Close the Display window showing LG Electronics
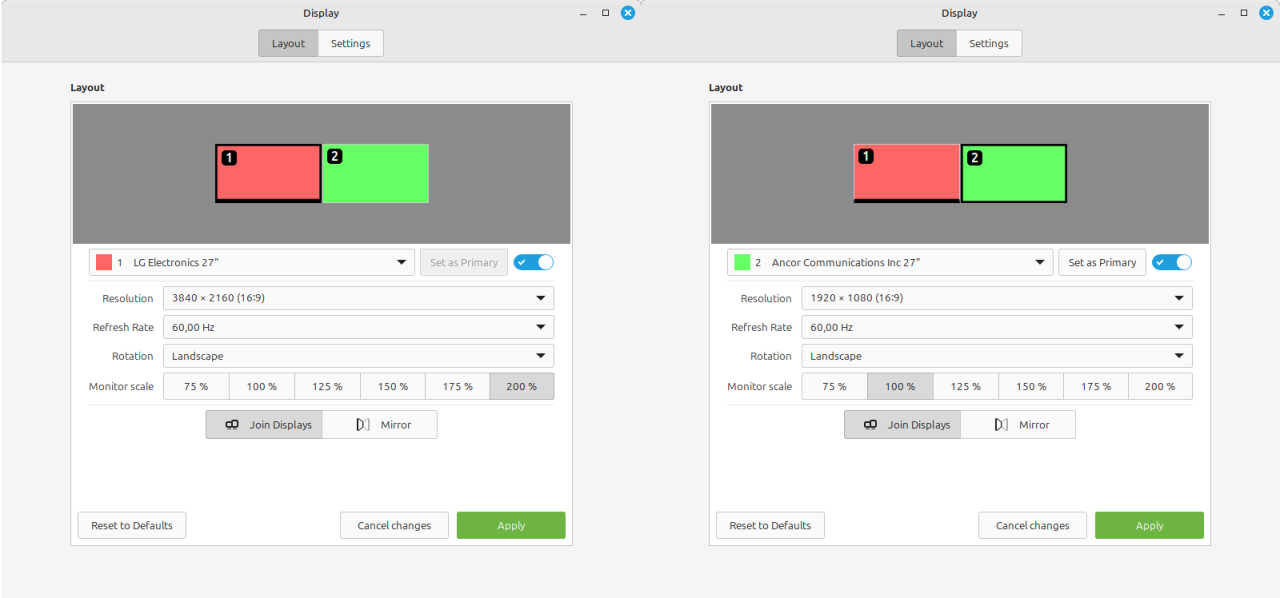 click(627, 13)
